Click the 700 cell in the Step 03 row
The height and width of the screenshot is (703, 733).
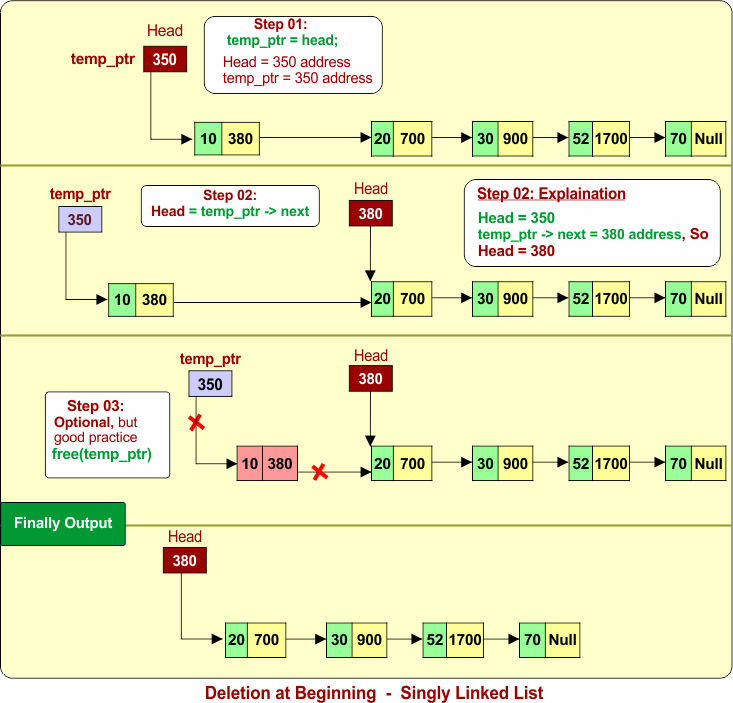pos(412,464)
